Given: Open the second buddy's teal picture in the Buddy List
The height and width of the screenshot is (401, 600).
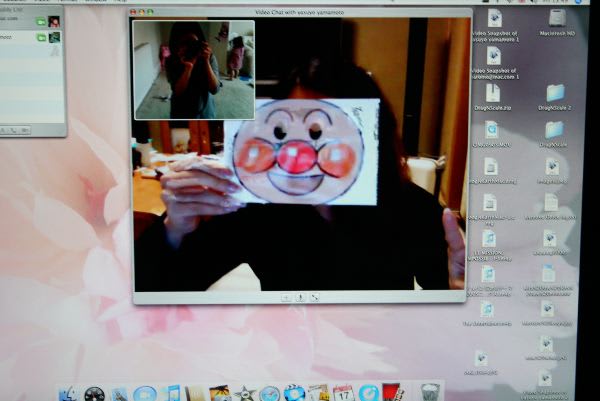Looking at the screenshot, I should tap(54, 37).
